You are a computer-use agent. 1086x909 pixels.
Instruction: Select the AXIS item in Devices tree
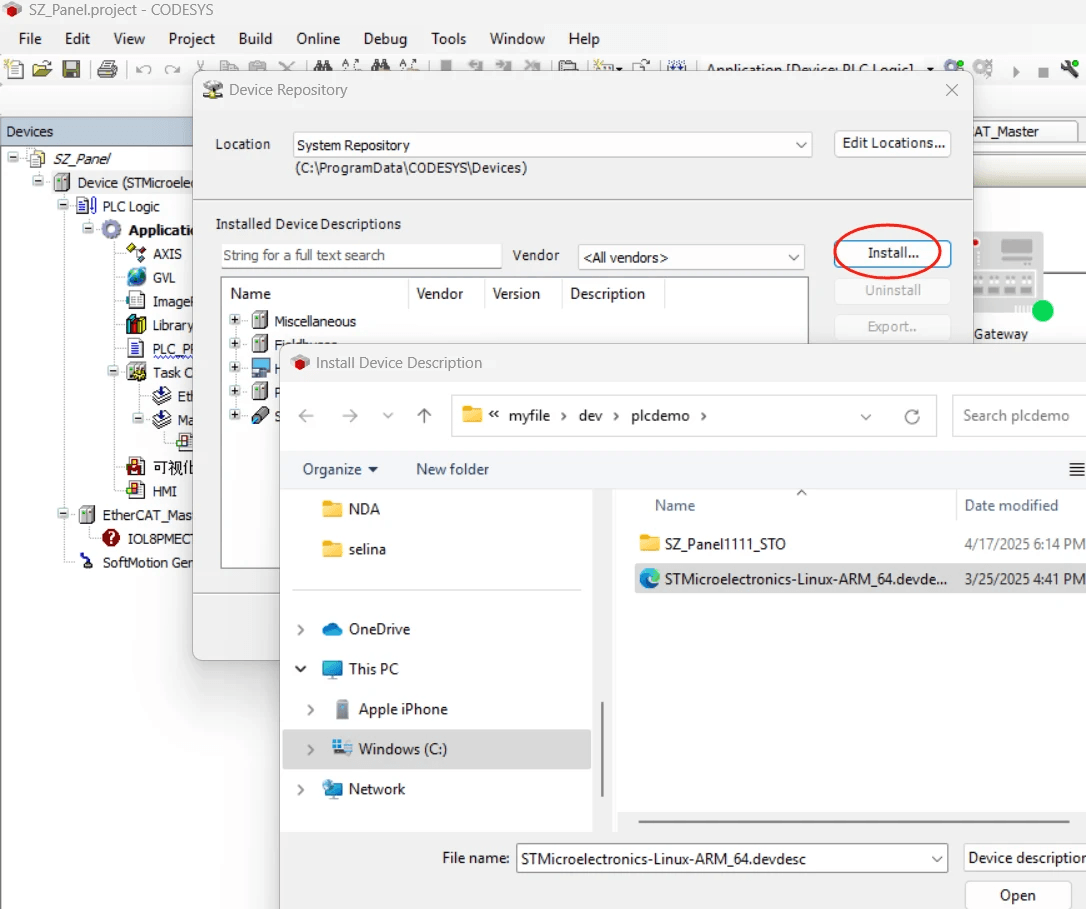point(167,254)
